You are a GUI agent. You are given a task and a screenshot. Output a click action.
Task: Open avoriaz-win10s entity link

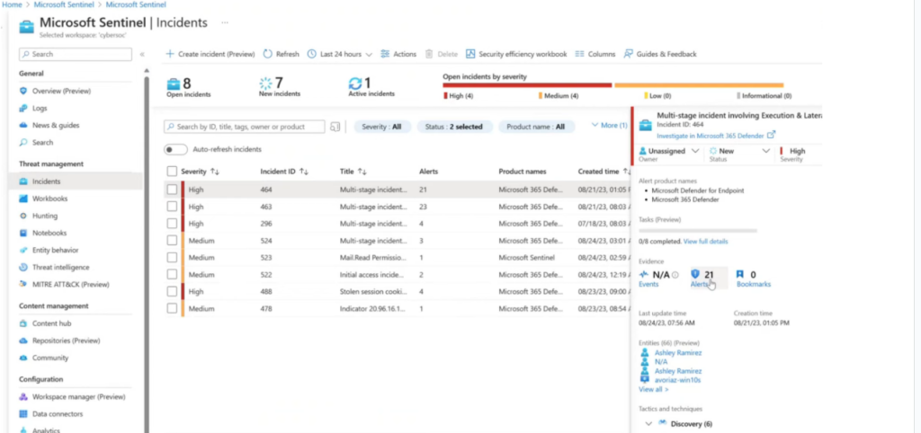tap(677, 380)
